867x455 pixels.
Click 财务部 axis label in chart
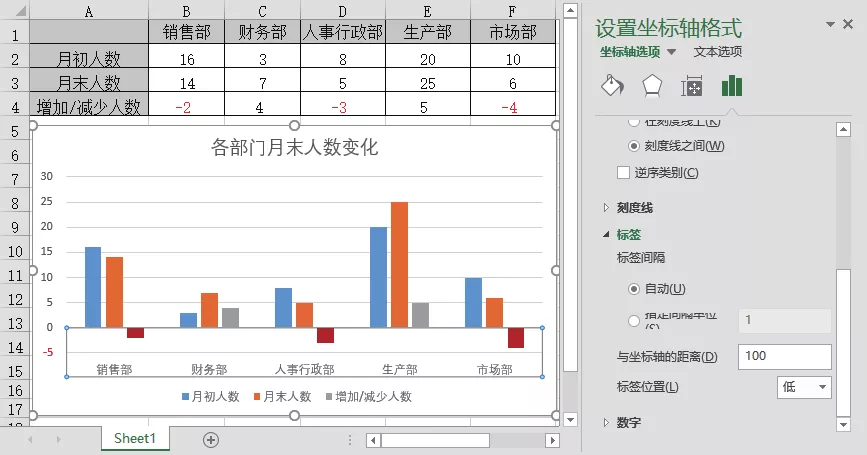[x=209, y=369]
